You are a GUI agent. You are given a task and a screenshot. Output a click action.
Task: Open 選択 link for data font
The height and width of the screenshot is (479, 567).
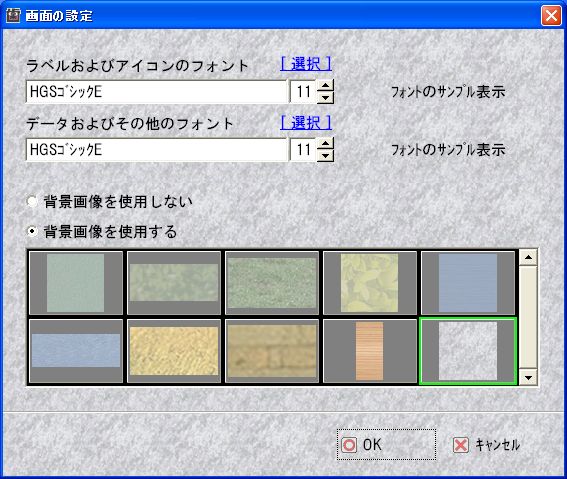click(306, 123)
